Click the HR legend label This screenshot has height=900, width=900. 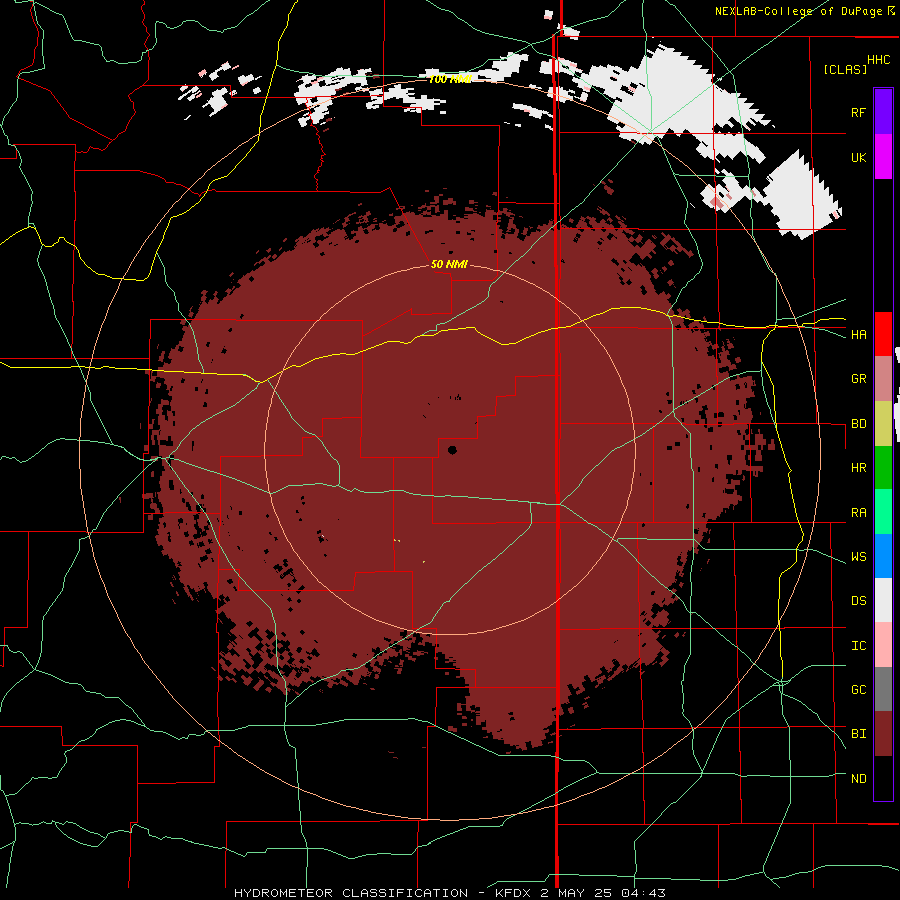(x=858, y=468)
